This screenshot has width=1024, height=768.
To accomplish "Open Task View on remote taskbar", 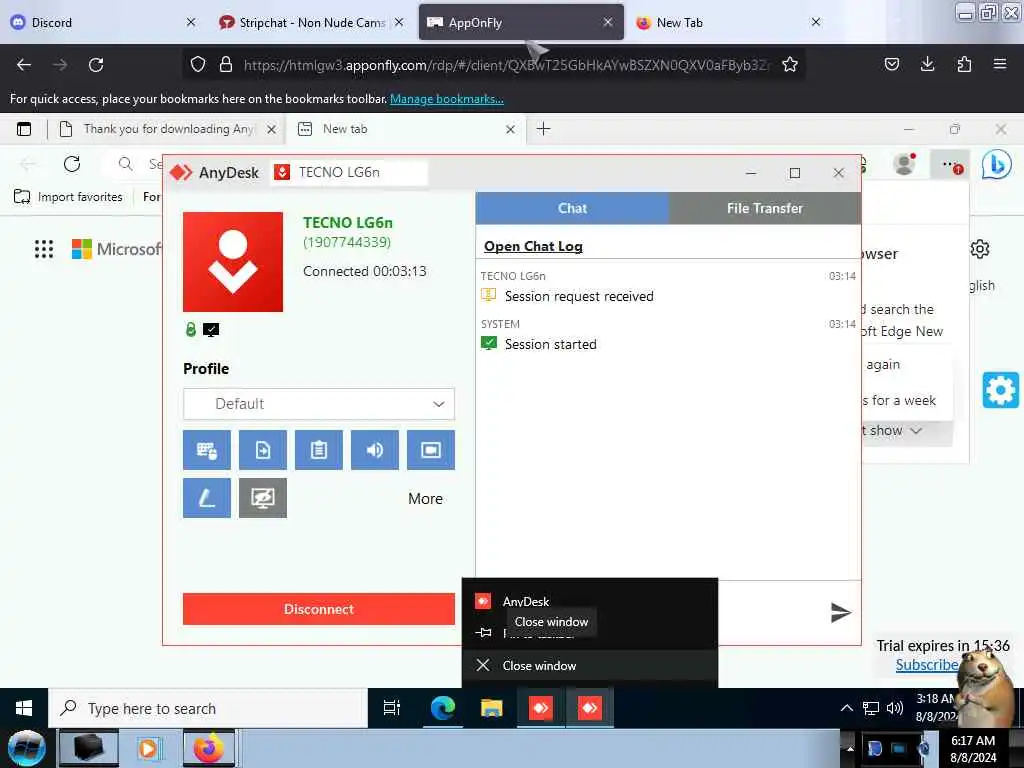I will pos(392,708).
